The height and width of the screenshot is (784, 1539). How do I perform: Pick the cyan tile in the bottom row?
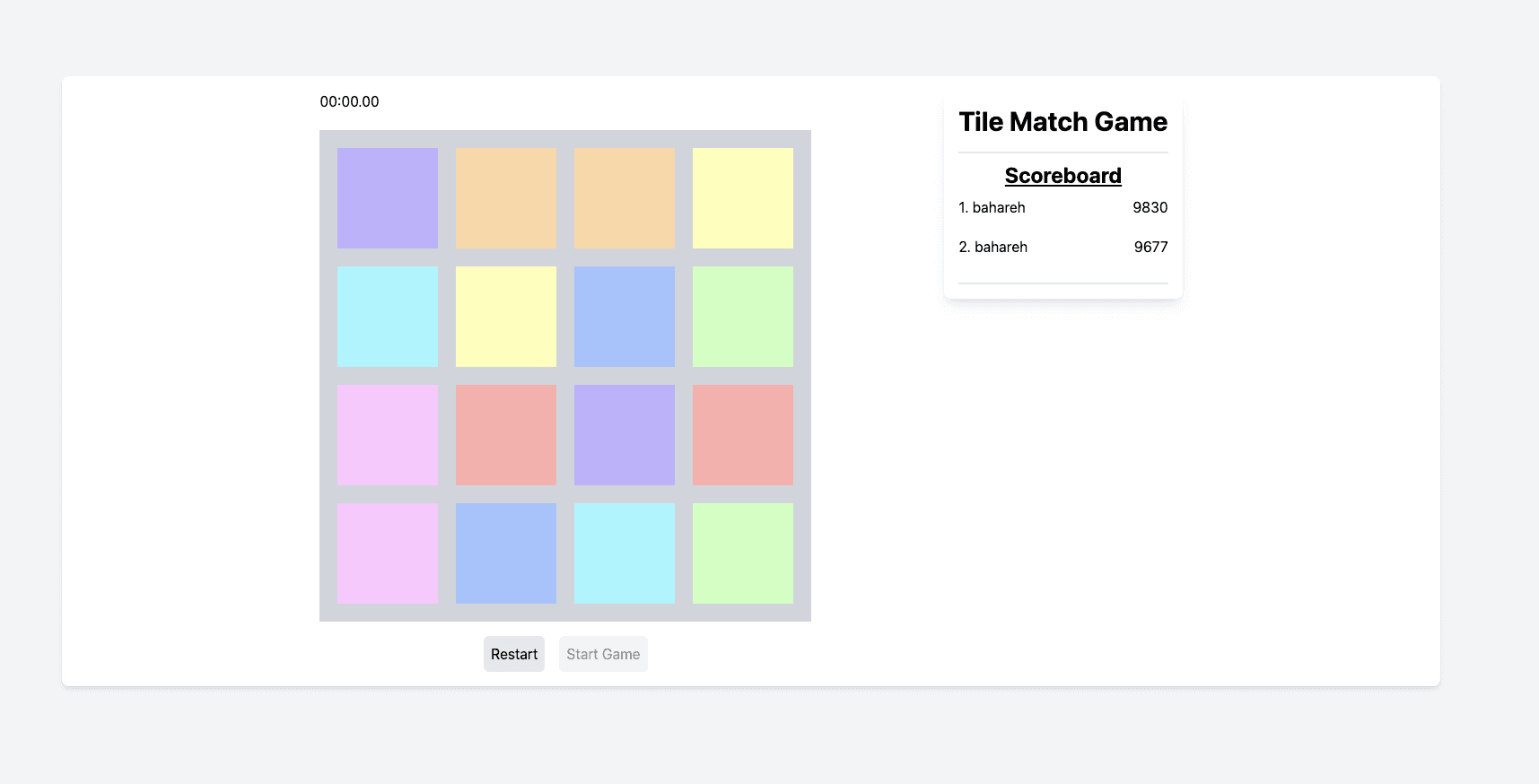625,553
